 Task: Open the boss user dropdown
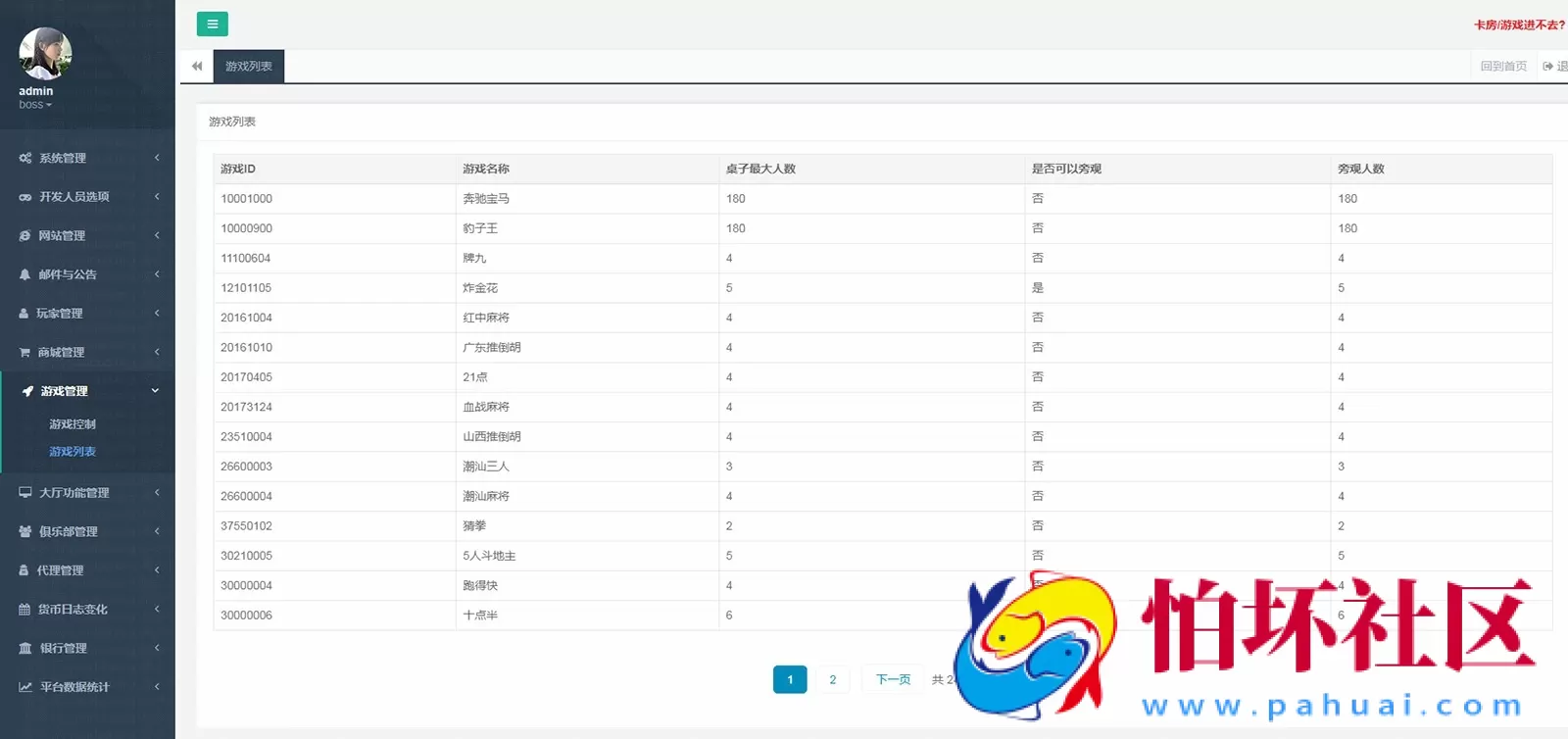click(x=35, y=105)
